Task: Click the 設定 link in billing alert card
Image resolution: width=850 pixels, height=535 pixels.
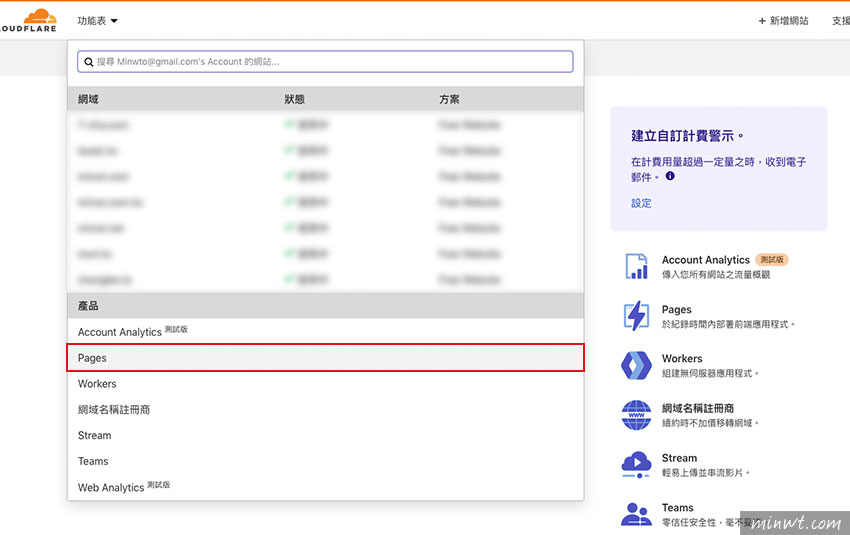Action: click(x=641, y=203)
